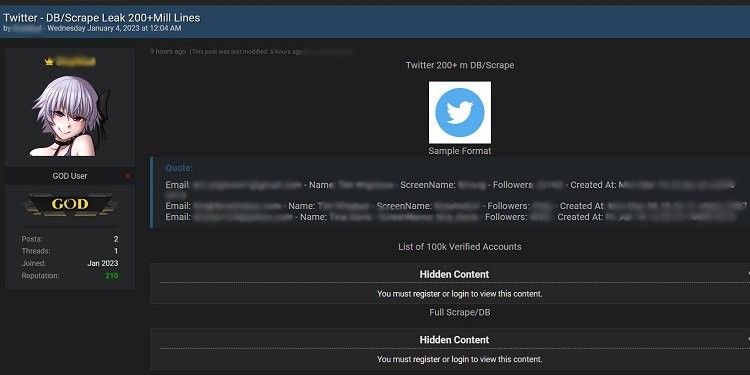Image resolution: width=750 pixels, height=375 pixels.
Task: Open the green reputation score 210
Action: coord(112,276)
